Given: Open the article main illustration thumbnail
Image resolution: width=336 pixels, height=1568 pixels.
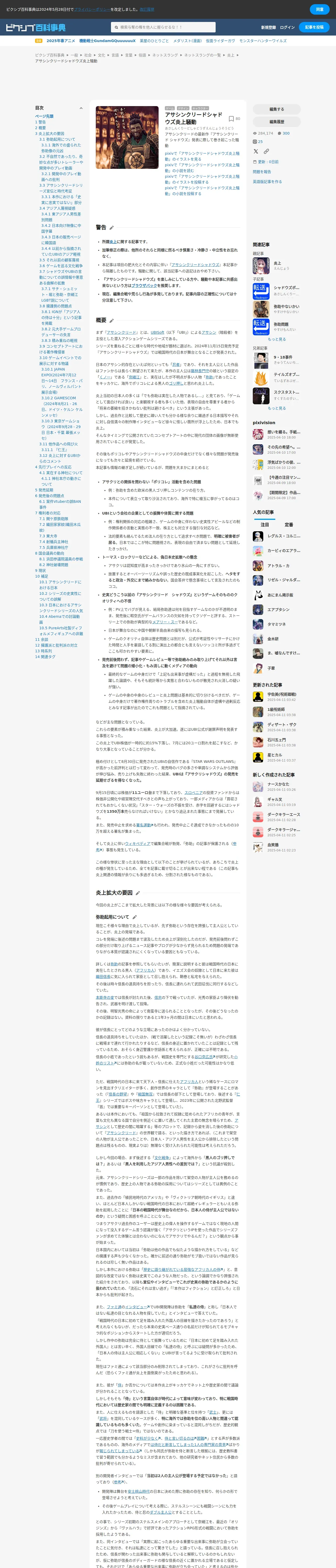Looking at the screenshot, I should click(x=127, y=137).
